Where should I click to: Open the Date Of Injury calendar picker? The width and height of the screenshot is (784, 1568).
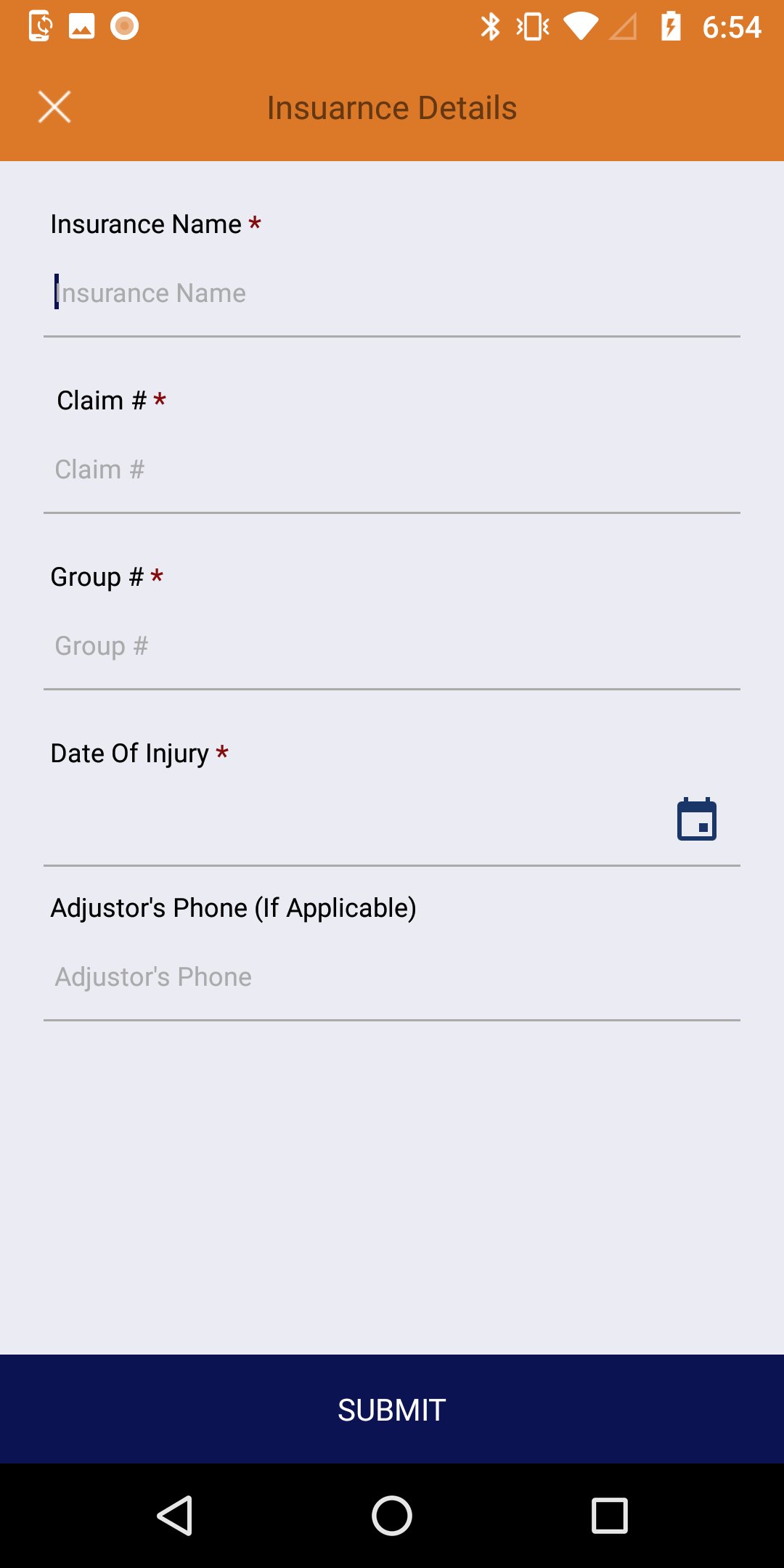tap(697, 820)
